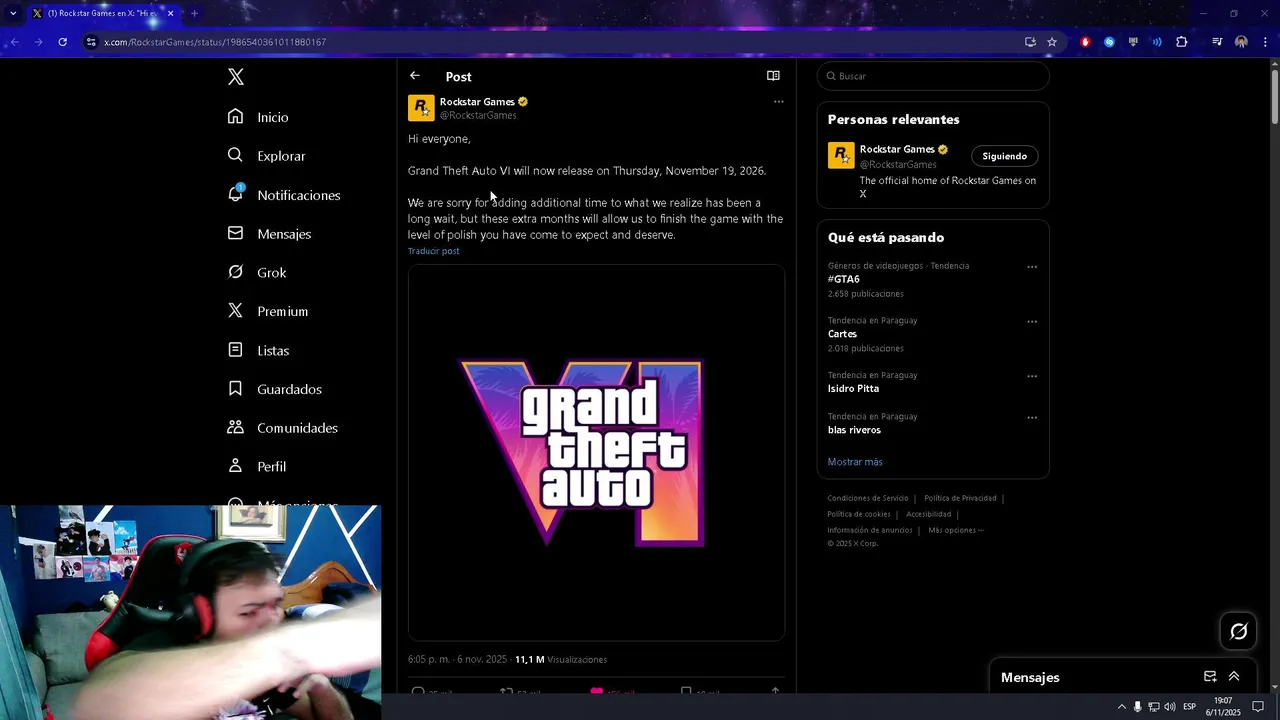
Task: Click the Siguiendo button for Rockstar Games
Action: pos(1005,156)
